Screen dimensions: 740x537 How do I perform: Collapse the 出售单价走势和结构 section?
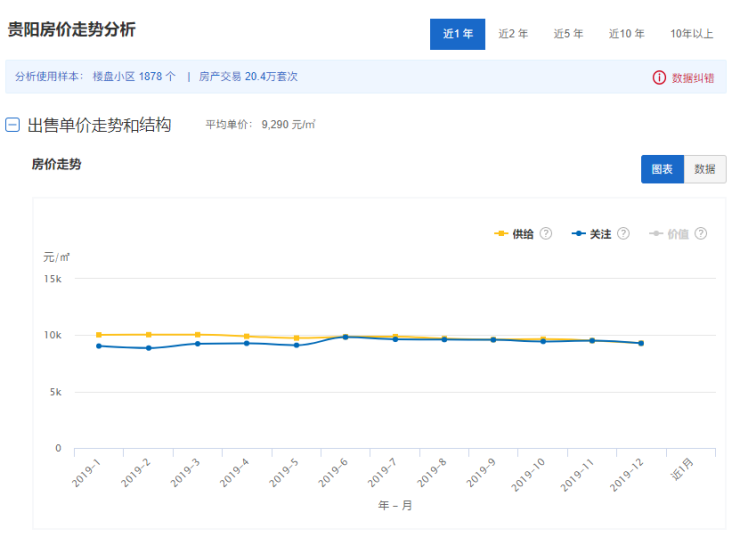pos(13,125)
